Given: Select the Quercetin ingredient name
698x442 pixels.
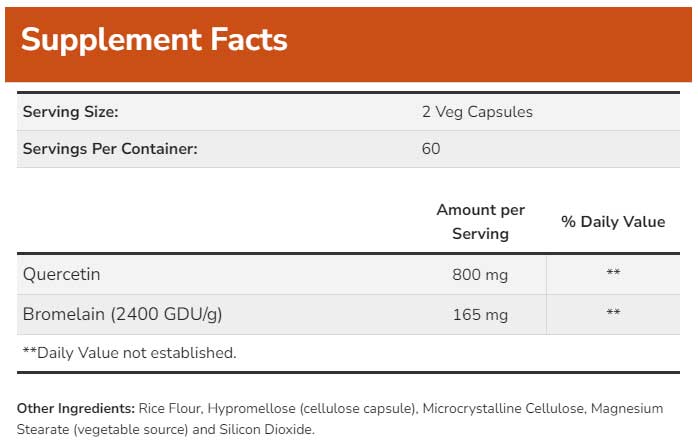Looking at the screenshot, I should click(x=61, y=274).
